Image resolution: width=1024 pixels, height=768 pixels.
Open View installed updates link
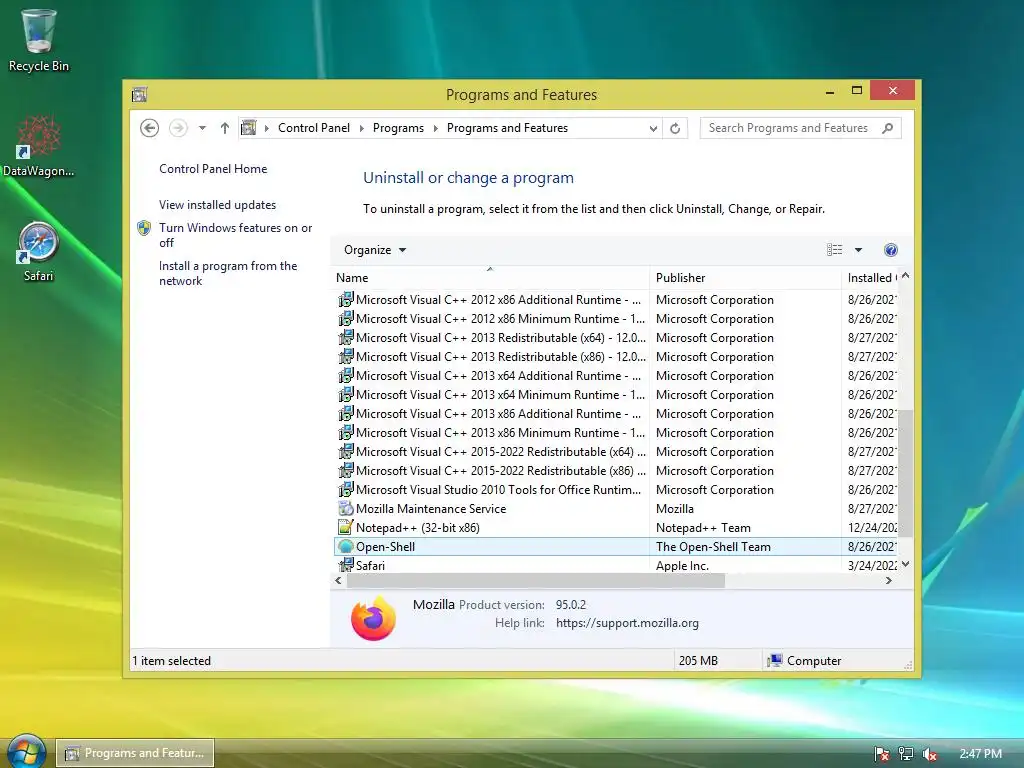tap(217, 205)
